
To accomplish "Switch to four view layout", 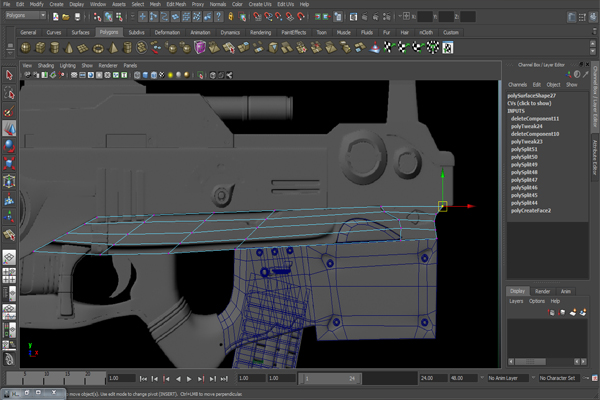I will click(x=9, y=275).
